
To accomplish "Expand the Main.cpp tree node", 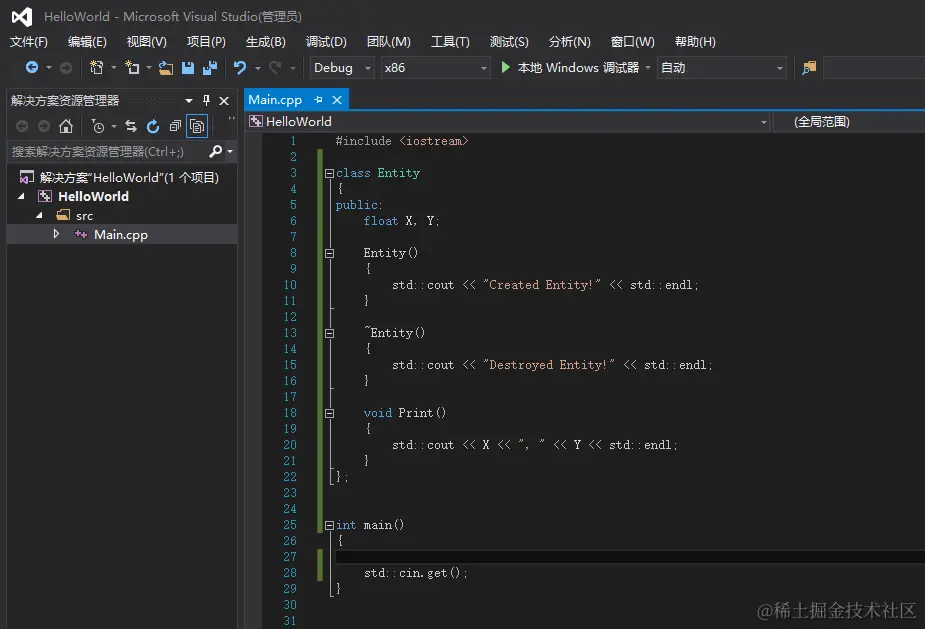I will (57, 234).
